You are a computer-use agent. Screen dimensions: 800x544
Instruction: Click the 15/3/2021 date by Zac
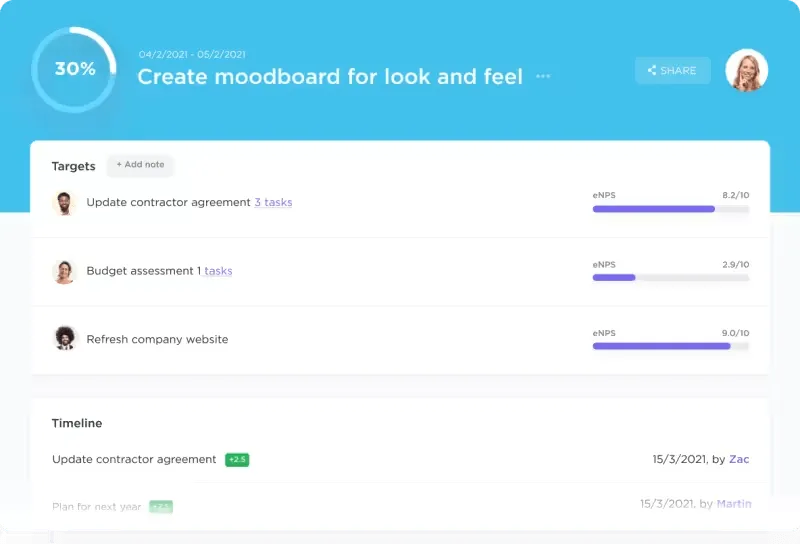point(680,459)
